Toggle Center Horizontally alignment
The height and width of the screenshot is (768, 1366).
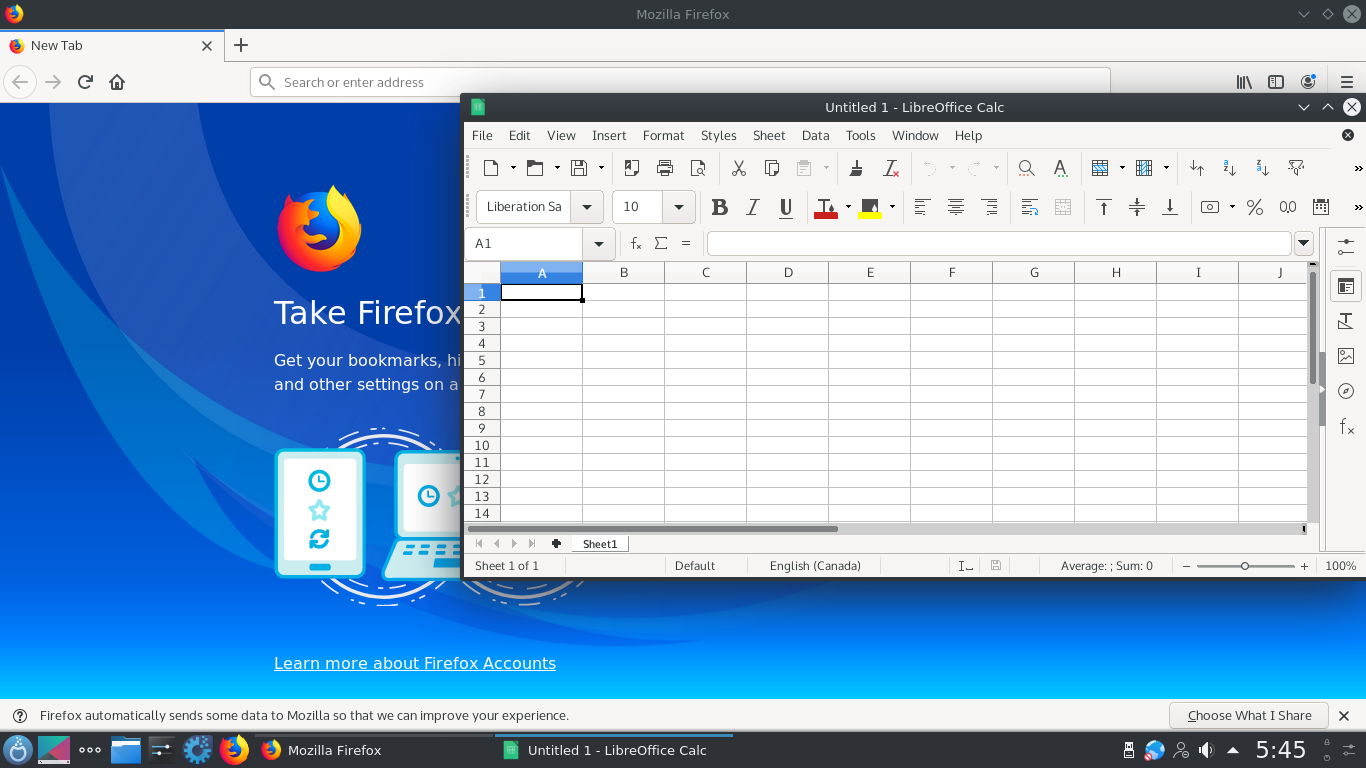click(956, 207)
